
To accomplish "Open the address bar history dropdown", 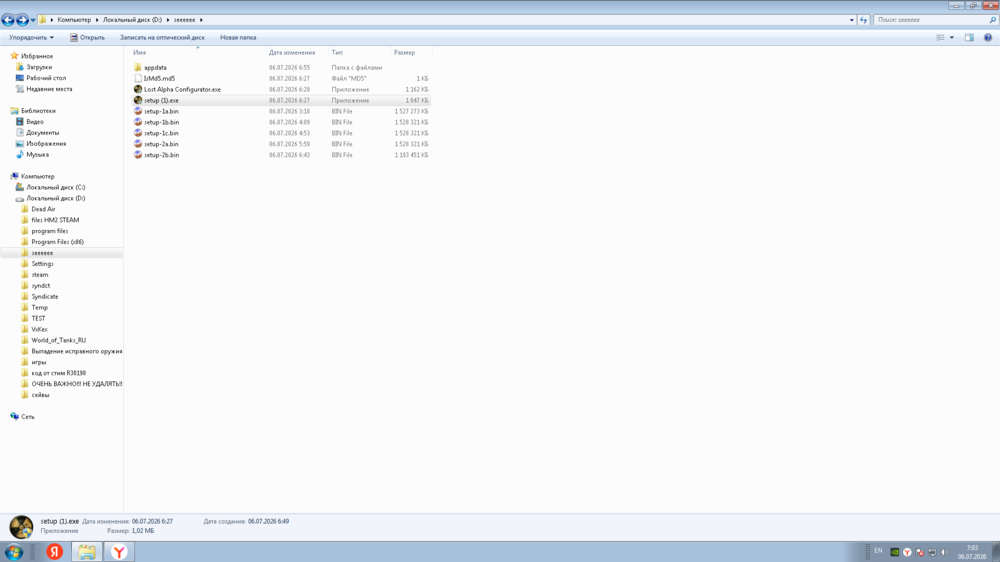I will [x=851, y=20].
